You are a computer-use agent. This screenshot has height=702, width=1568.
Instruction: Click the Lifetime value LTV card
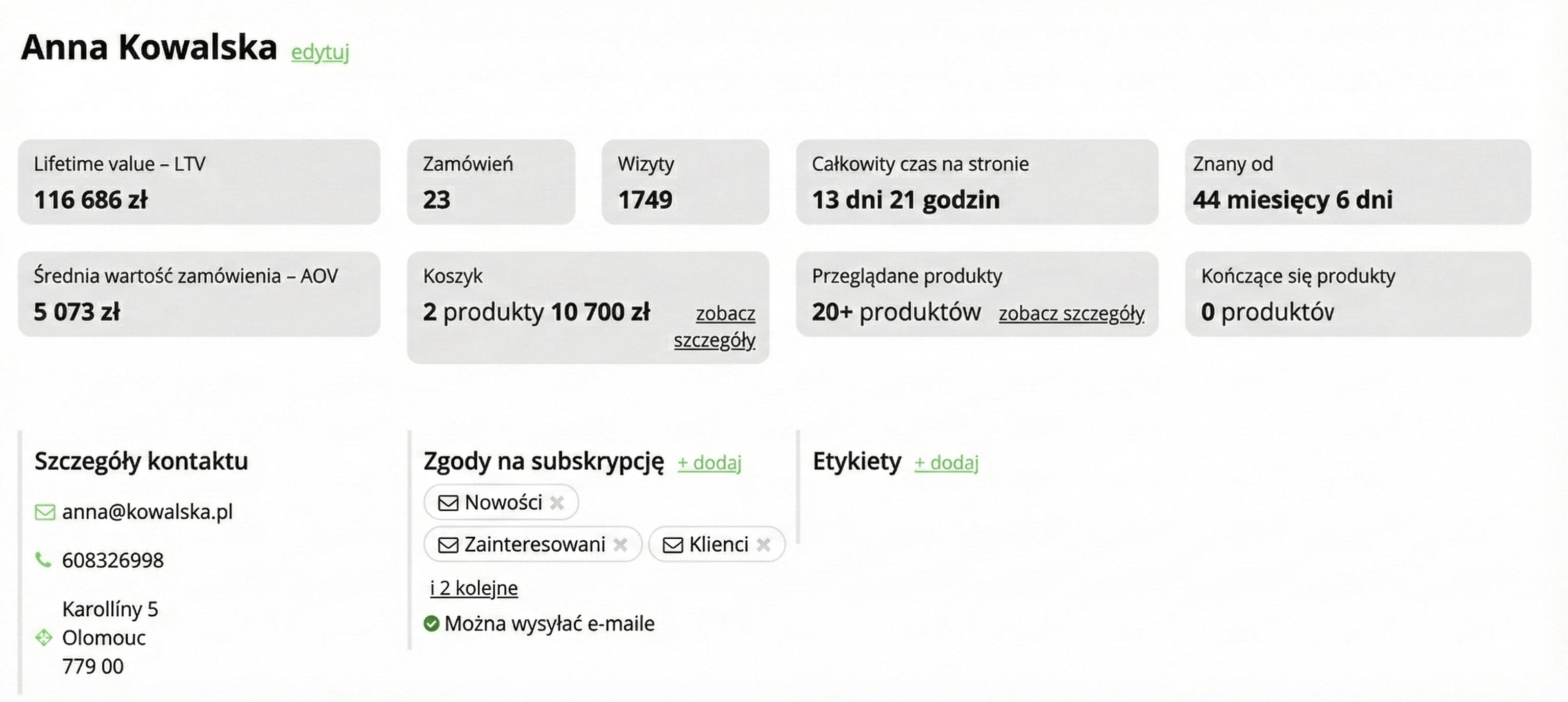199,182
